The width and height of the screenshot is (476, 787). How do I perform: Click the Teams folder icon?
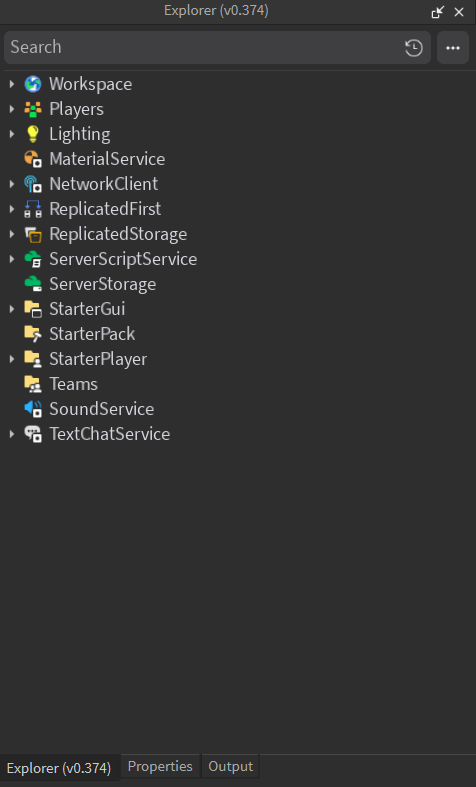tap(33, 384)
